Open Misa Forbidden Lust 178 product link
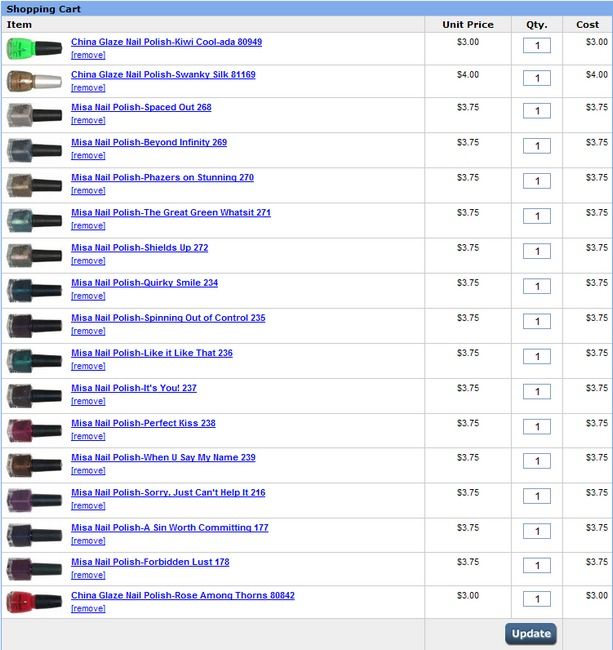Viewport: 613px width, 650px height. (x=150, y=562)
